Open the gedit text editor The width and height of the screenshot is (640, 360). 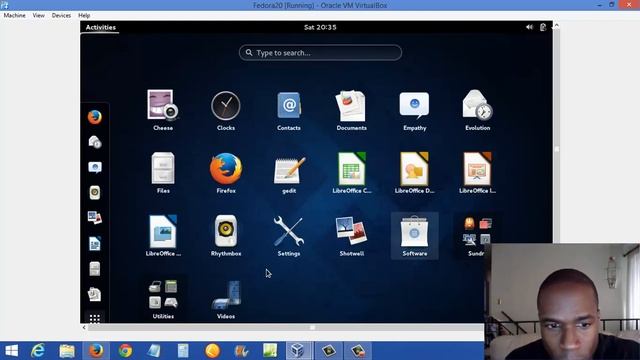[x=289, y=173]
